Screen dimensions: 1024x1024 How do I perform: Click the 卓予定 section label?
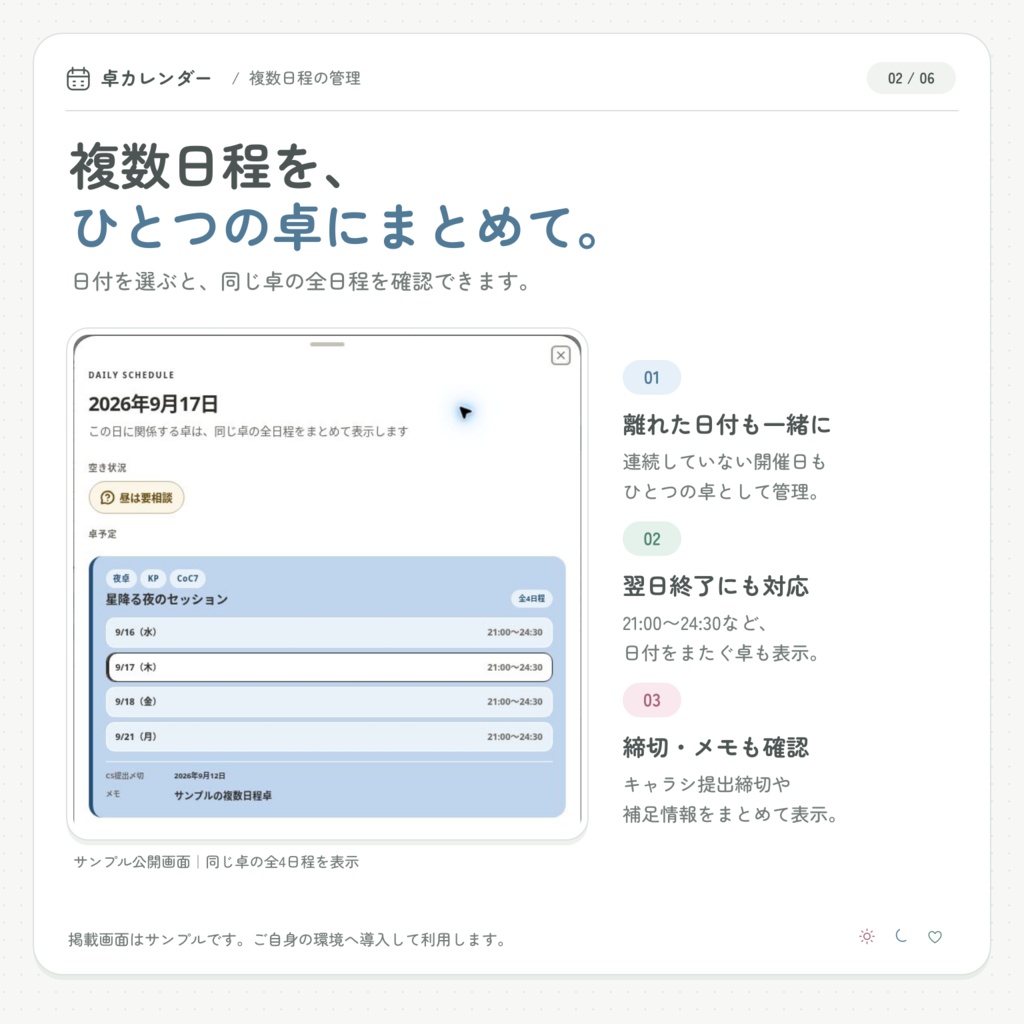coord(103,534)
